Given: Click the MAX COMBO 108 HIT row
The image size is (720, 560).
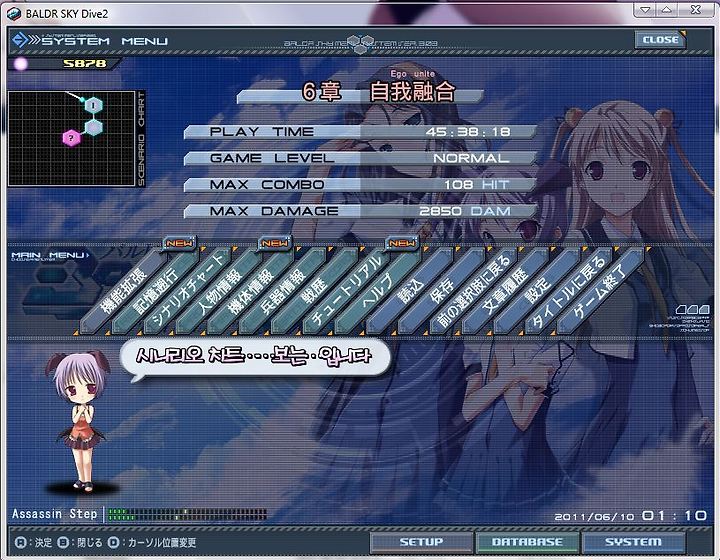Looking at the screenshot, I should (360, 185).
